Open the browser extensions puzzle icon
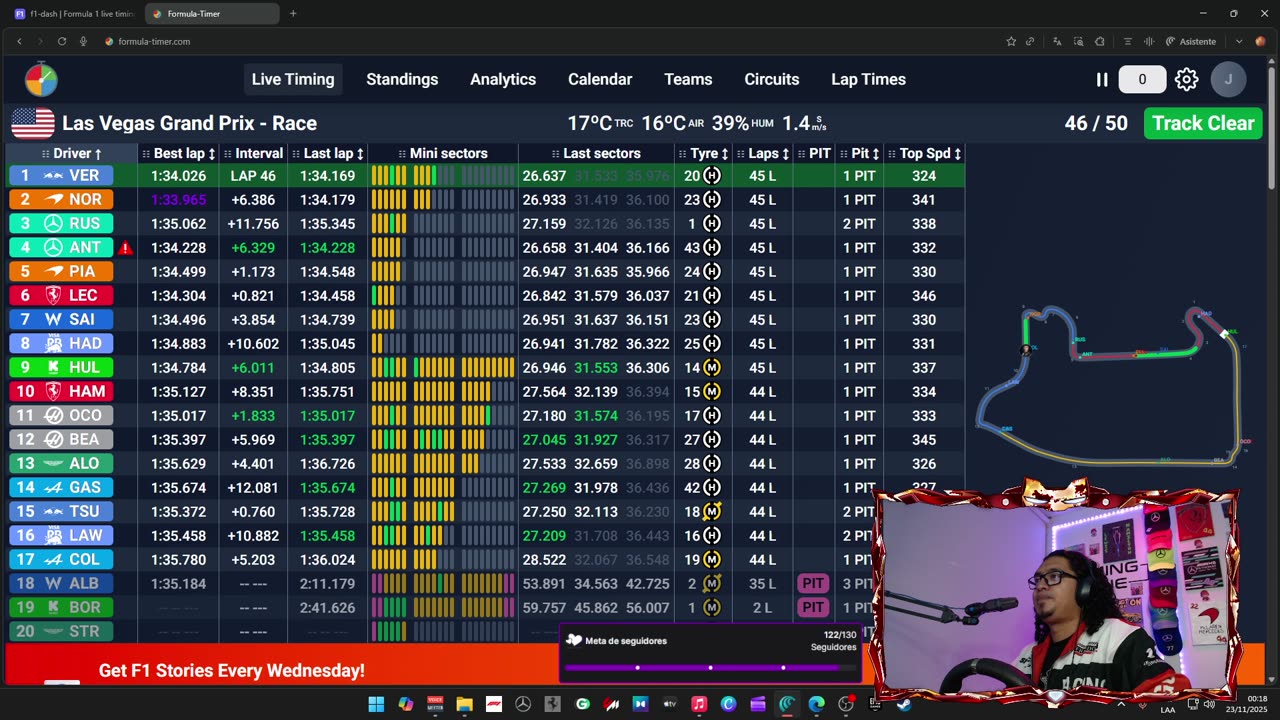Image resolution: width=1280 pixels, height=720 pixels. coord(1100,41)
